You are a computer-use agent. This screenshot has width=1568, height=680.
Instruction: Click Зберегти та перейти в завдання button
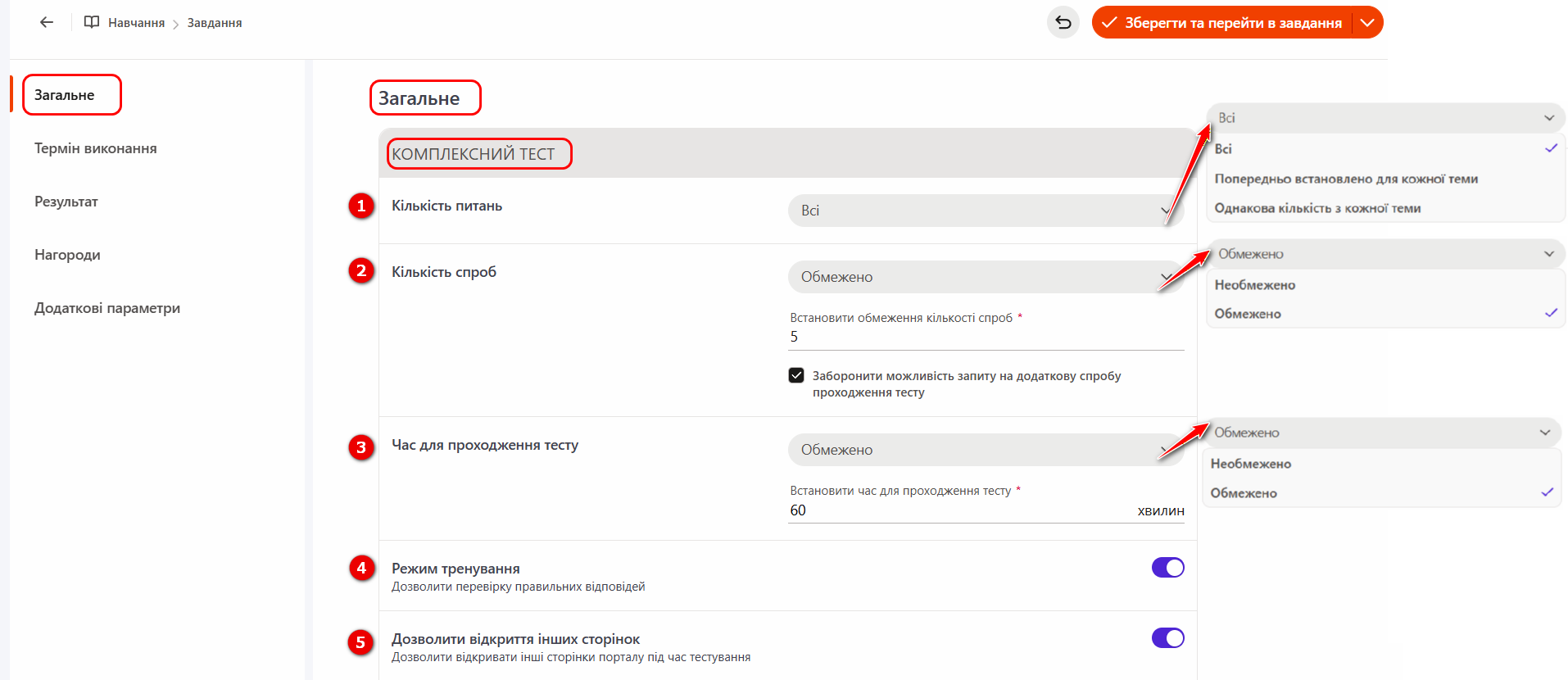tap(1222, 22)
